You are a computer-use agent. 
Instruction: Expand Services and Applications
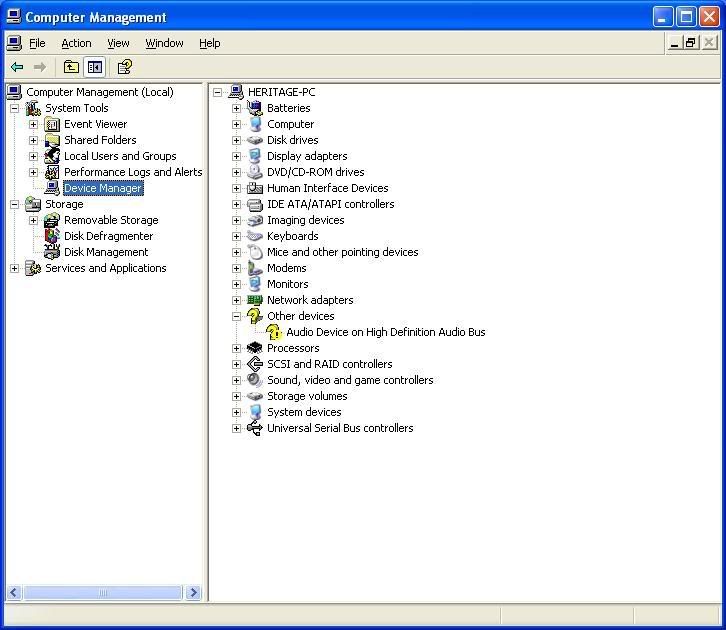coord(14,268)
